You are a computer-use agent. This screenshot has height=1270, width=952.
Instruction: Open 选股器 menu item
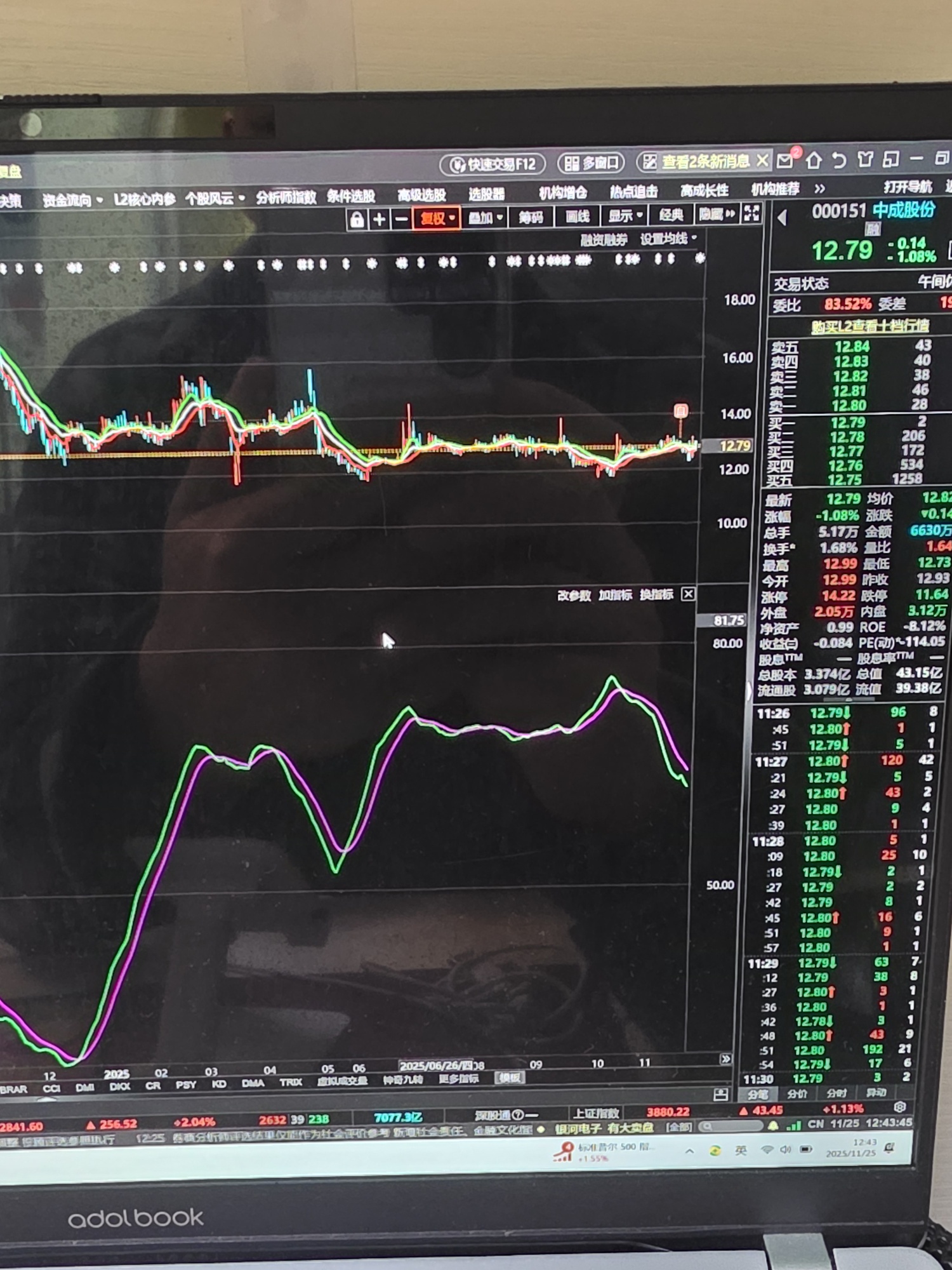[x=486, y=193]
